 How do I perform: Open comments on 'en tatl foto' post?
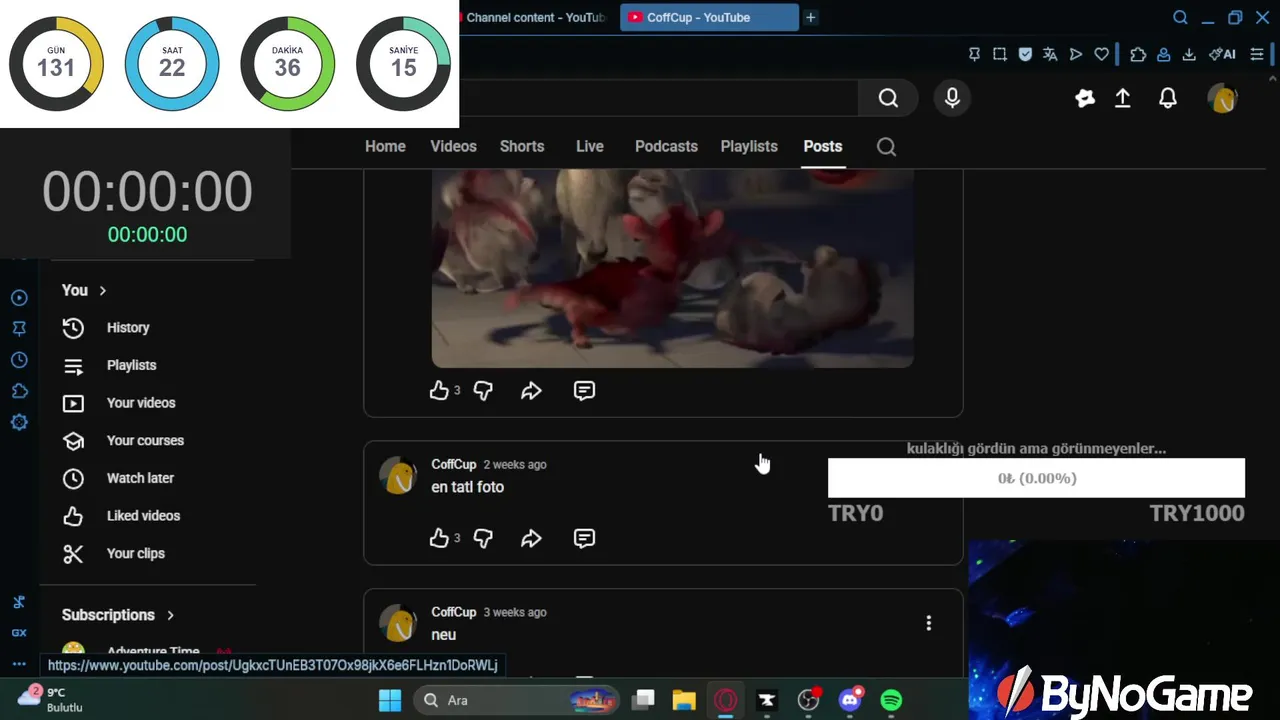click(x=584, y=539)
